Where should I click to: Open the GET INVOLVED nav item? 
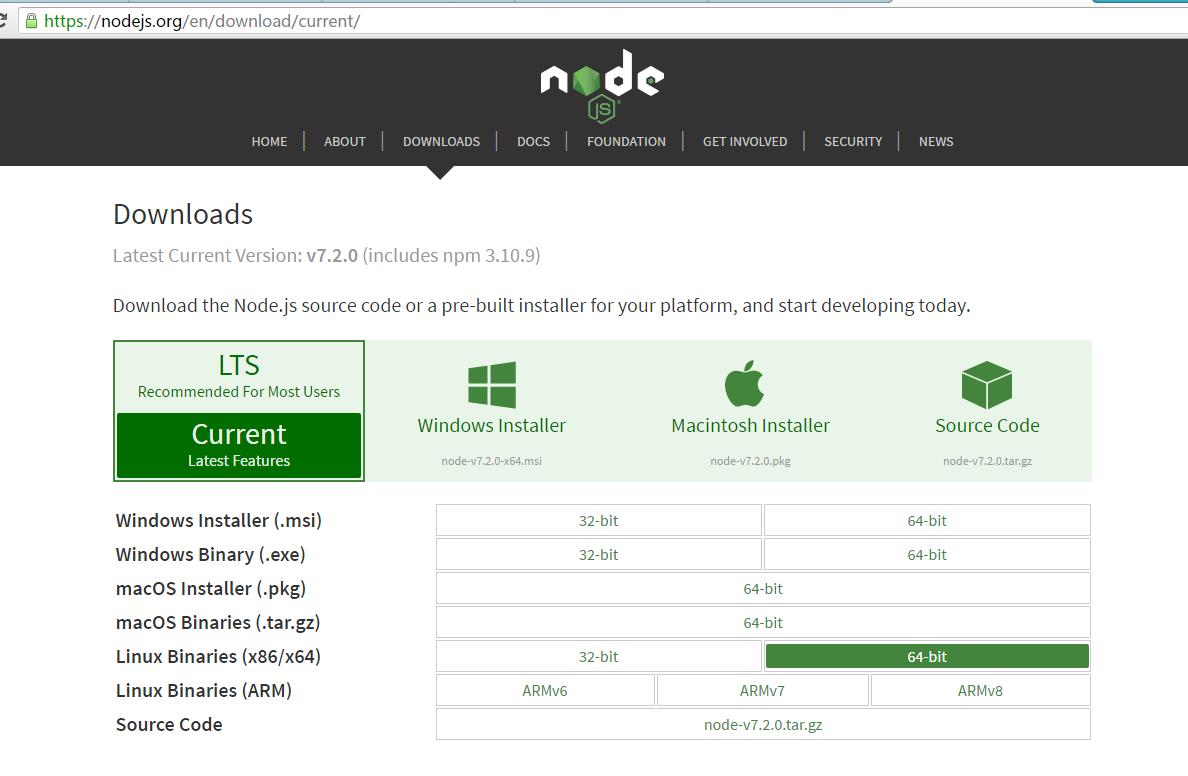click(x=745, y=142)
